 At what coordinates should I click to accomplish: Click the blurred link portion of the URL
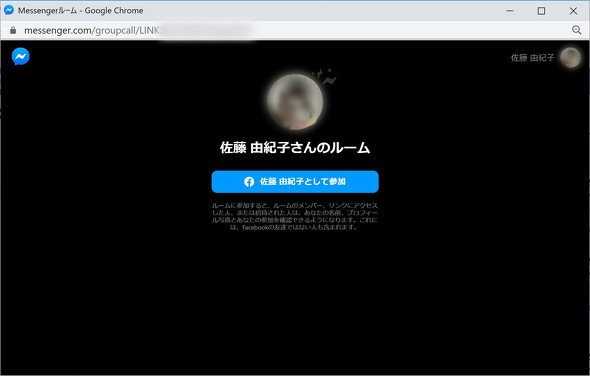(205, 30)
